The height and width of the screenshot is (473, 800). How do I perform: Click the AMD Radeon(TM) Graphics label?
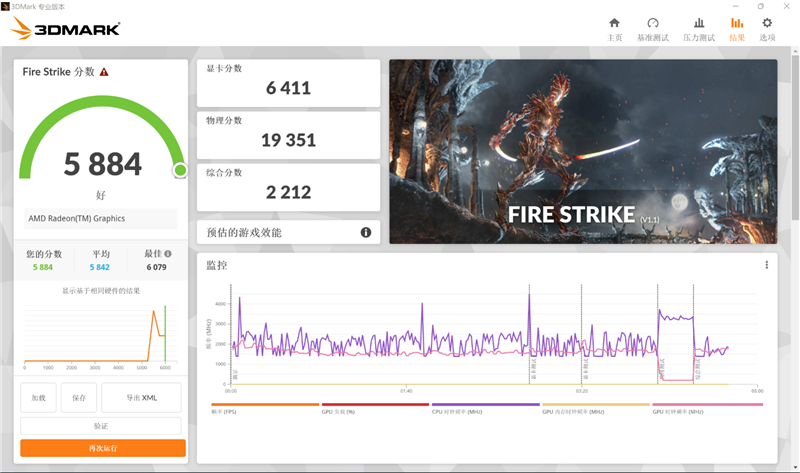click(77, 218)
